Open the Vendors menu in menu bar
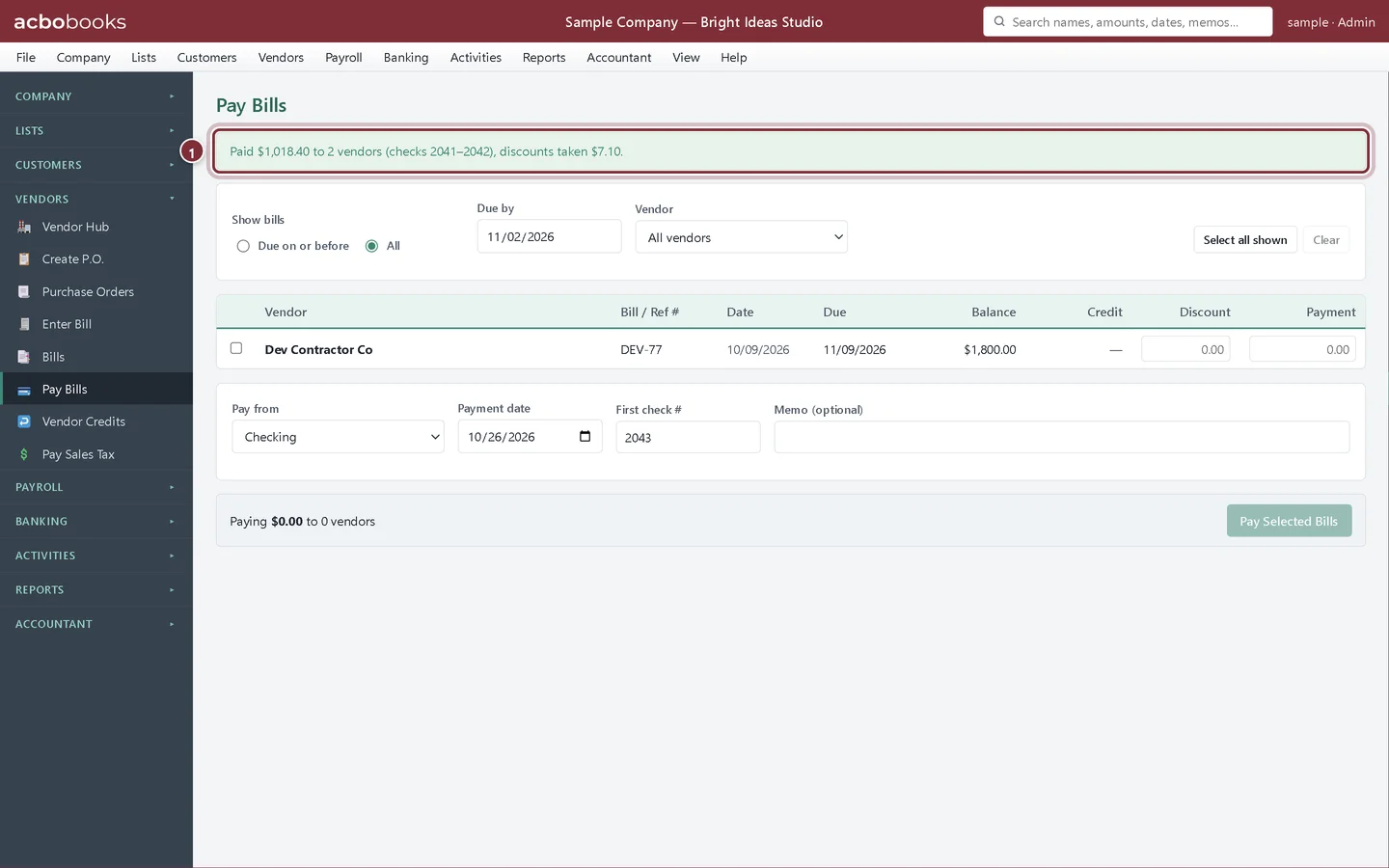The width and height of the screenshot is (1389, 868). [281, 58]
